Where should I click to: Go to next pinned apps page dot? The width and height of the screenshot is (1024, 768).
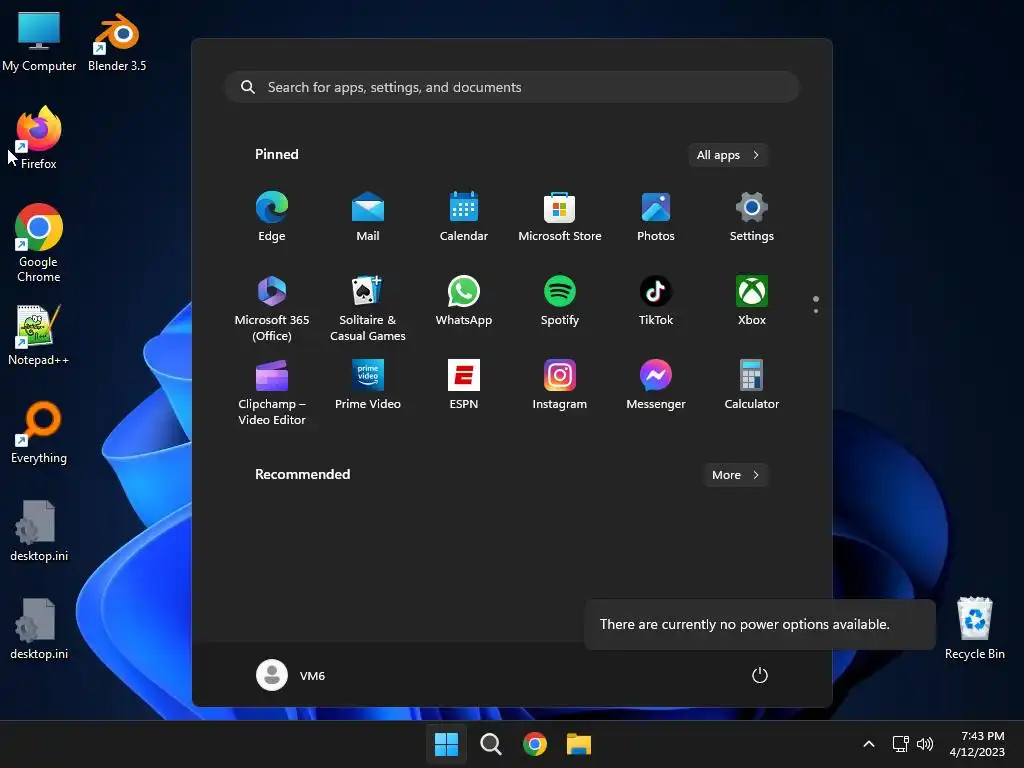(816, 311)
